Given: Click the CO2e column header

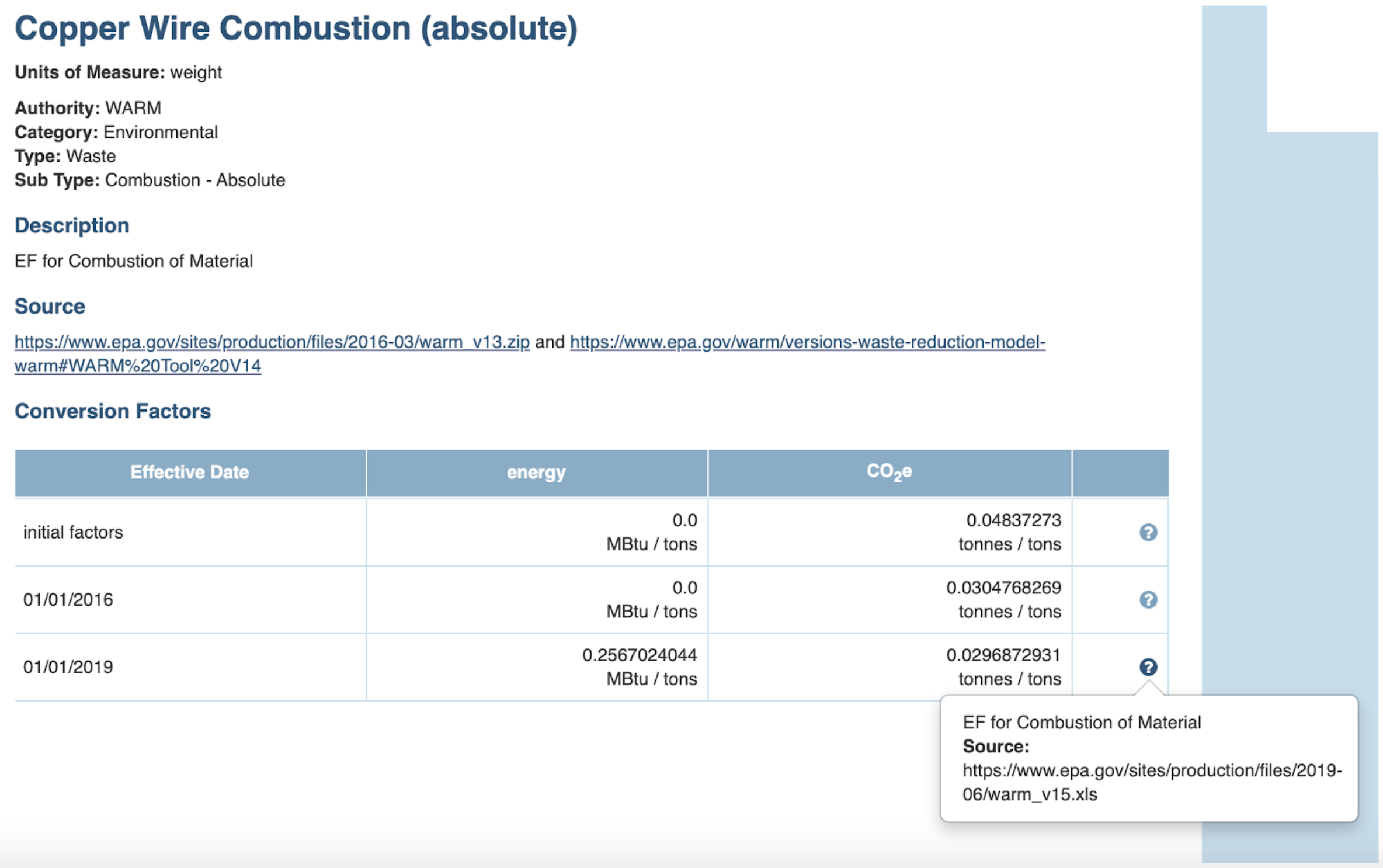Looking at the screenshot, I should [x=889, y=472].
